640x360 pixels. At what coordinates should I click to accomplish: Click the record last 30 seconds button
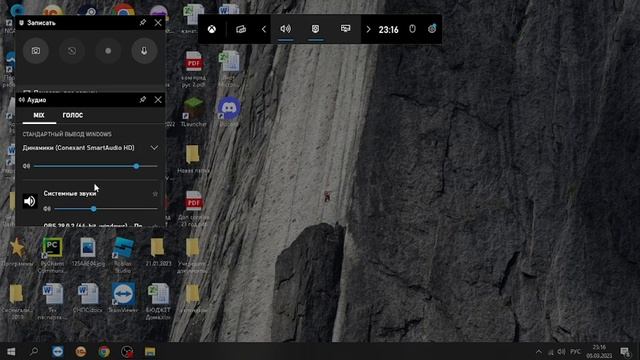pos(72,51)
